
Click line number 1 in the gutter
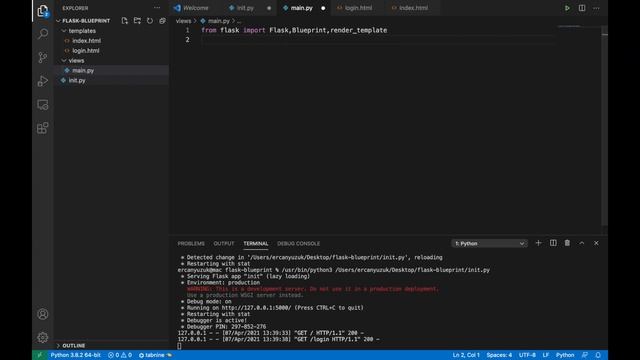click(x=187, y=30)
